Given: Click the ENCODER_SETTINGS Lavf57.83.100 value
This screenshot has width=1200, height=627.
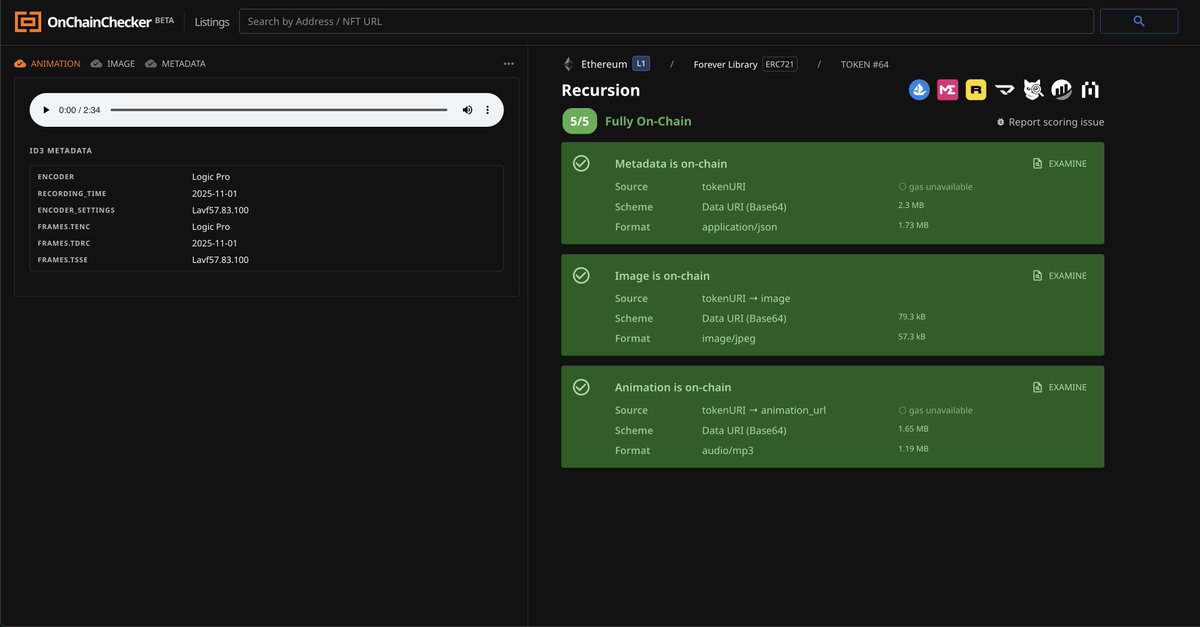Looking at the screenshot, I should [220, 210].
